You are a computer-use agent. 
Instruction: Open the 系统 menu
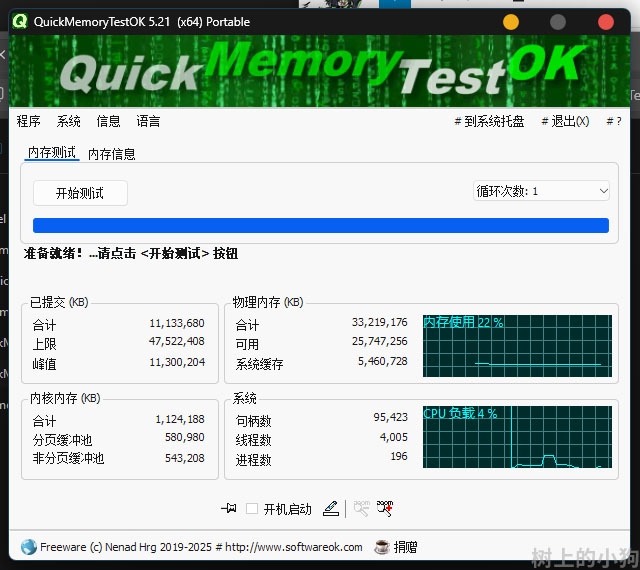[69, 121]
